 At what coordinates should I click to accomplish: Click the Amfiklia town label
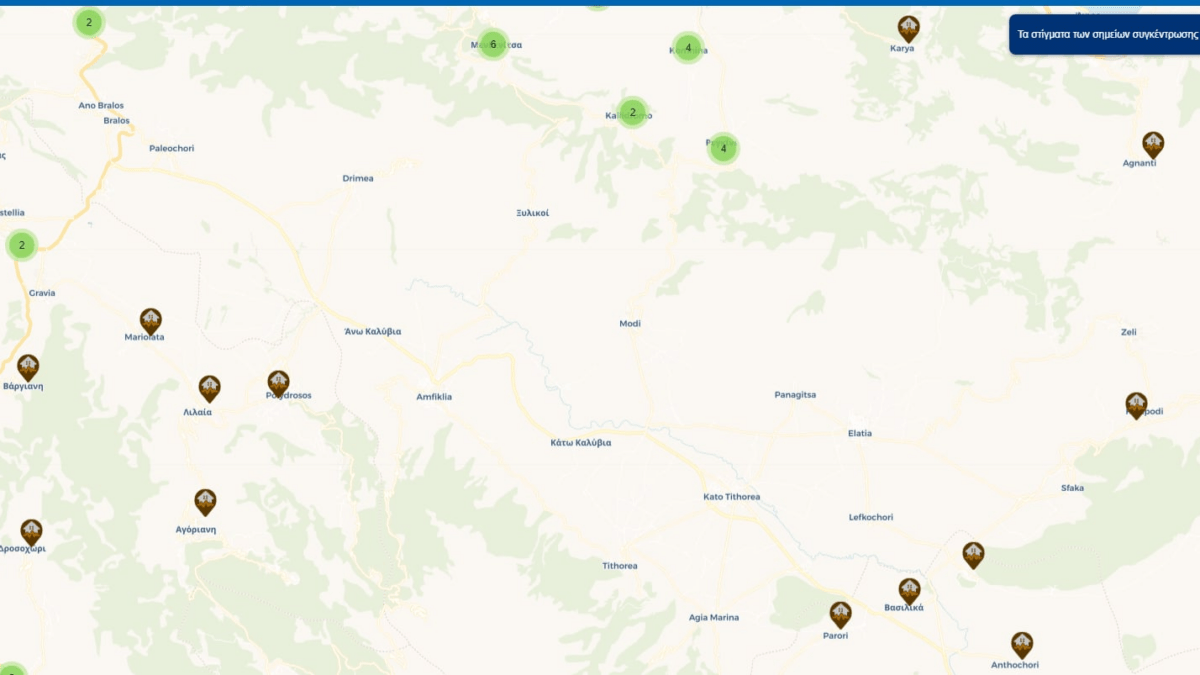(434, 397)
